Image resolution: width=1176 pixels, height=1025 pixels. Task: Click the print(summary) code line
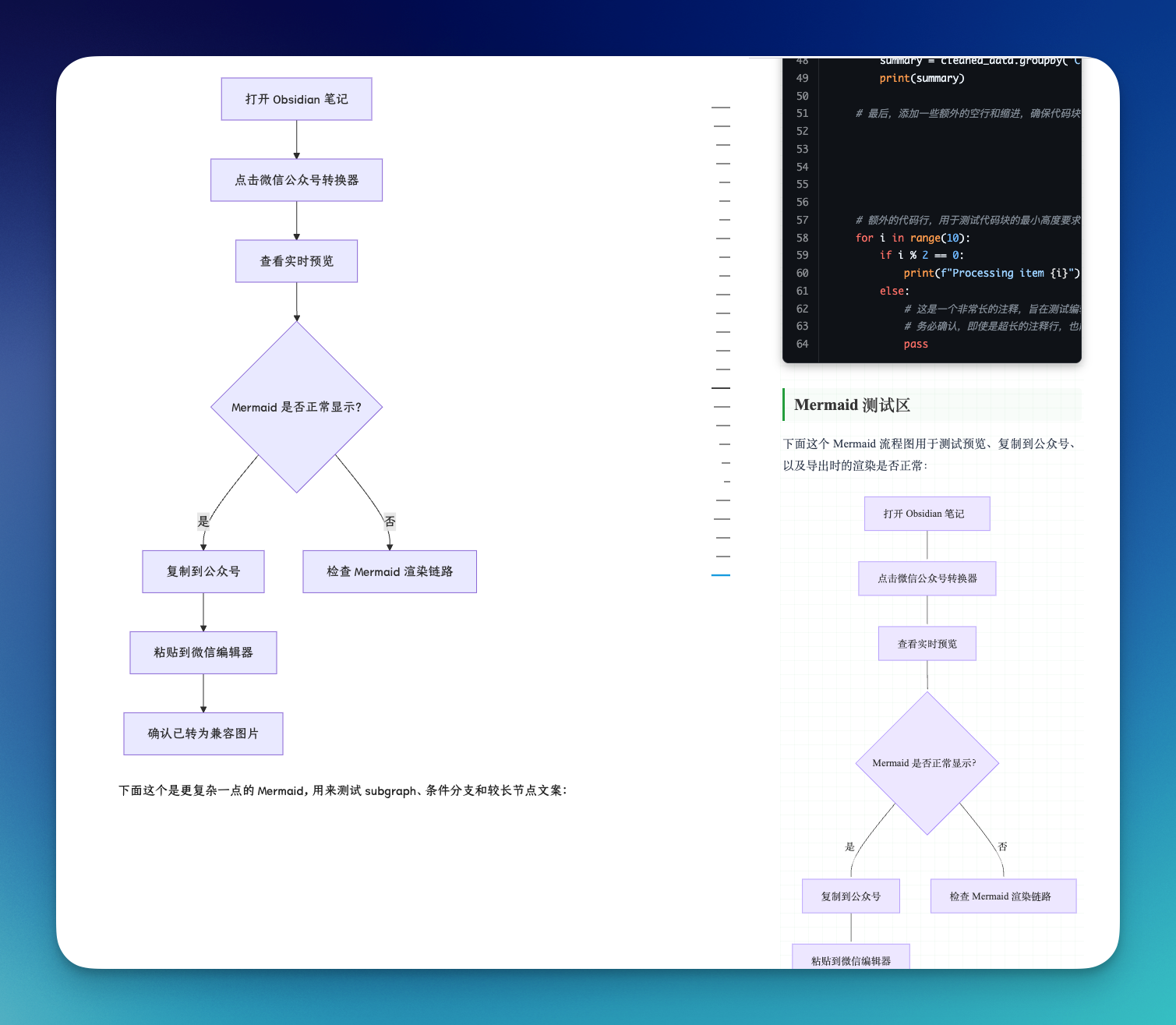(922, 78)
